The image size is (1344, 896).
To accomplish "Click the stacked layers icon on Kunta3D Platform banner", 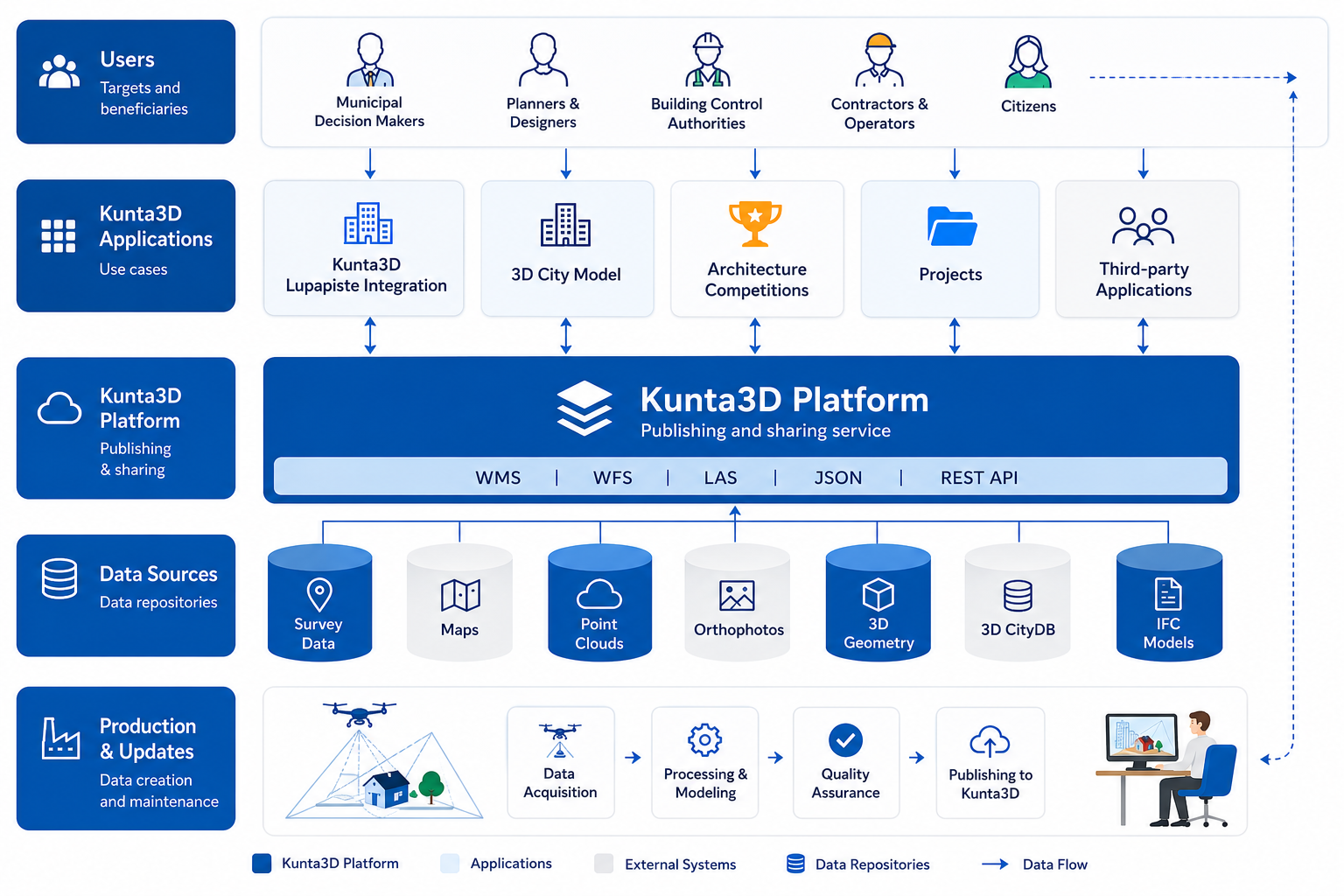I will (x=584, y=409).
